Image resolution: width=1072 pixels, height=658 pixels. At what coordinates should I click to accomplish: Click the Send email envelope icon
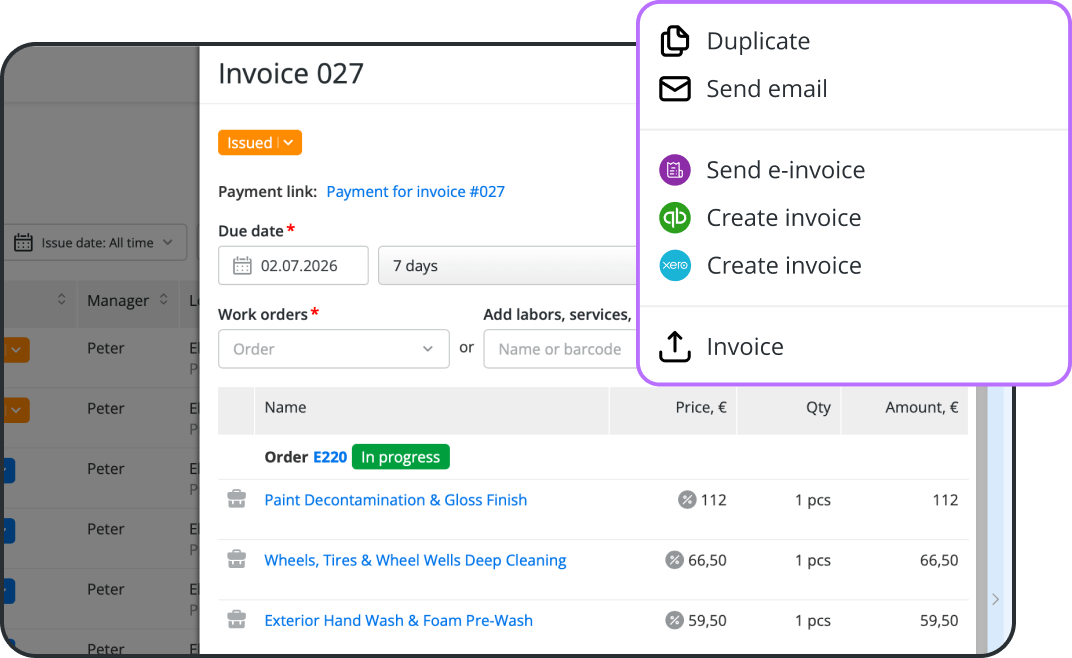coord(675,89)
